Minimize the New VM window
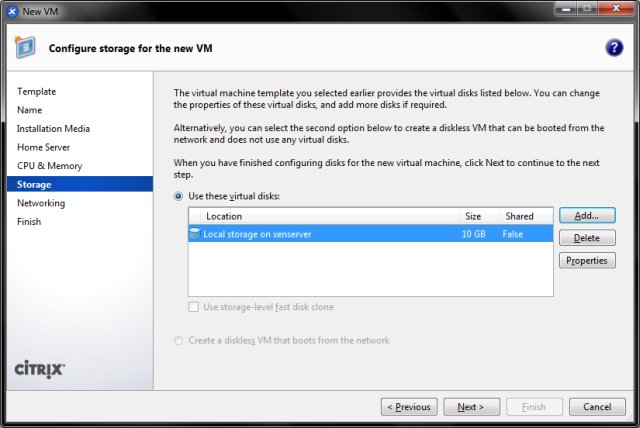 [566, 9]
